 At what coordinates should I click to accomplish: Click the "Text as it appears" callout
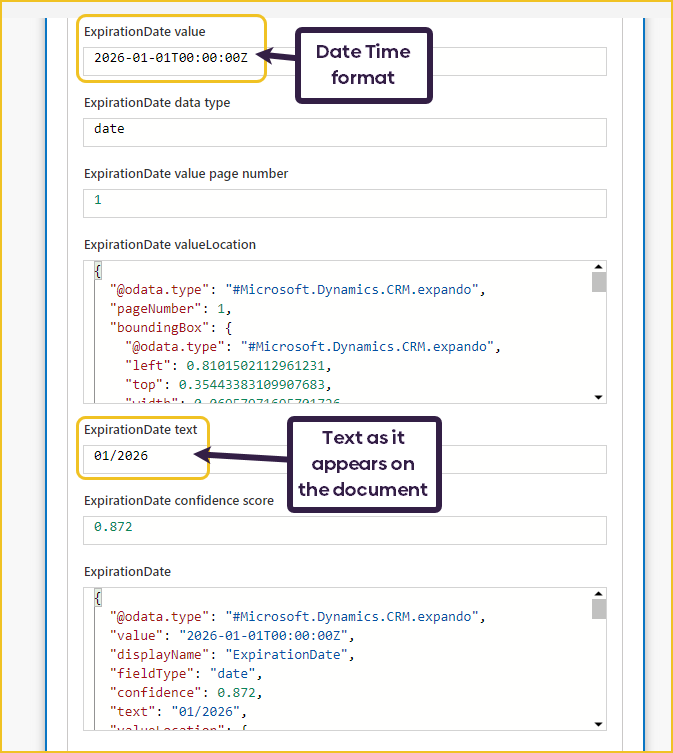(x=363, y=464)
